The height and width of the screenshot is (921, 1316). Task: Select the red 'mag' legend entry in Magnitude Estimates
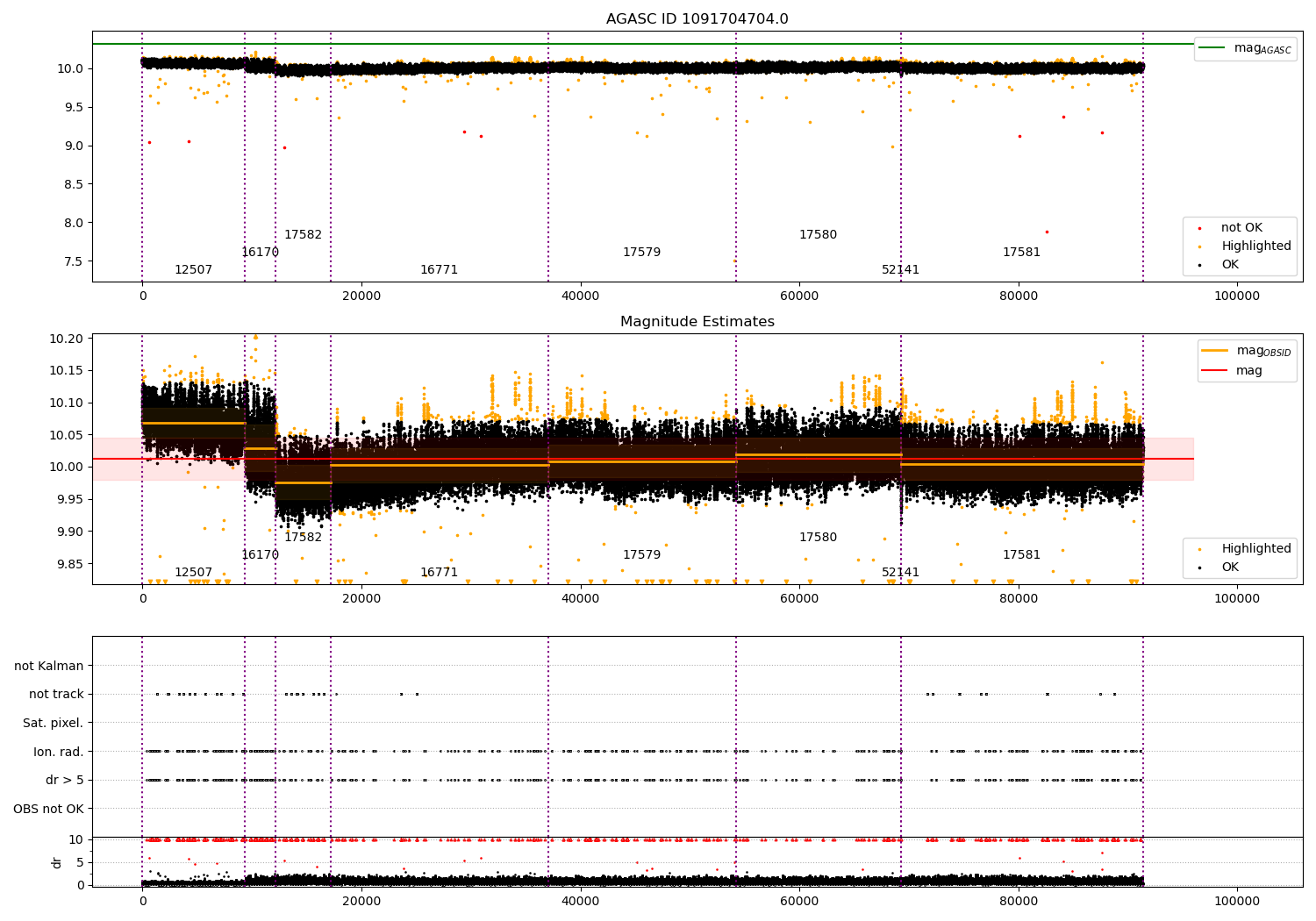(x=1232, y=370)
